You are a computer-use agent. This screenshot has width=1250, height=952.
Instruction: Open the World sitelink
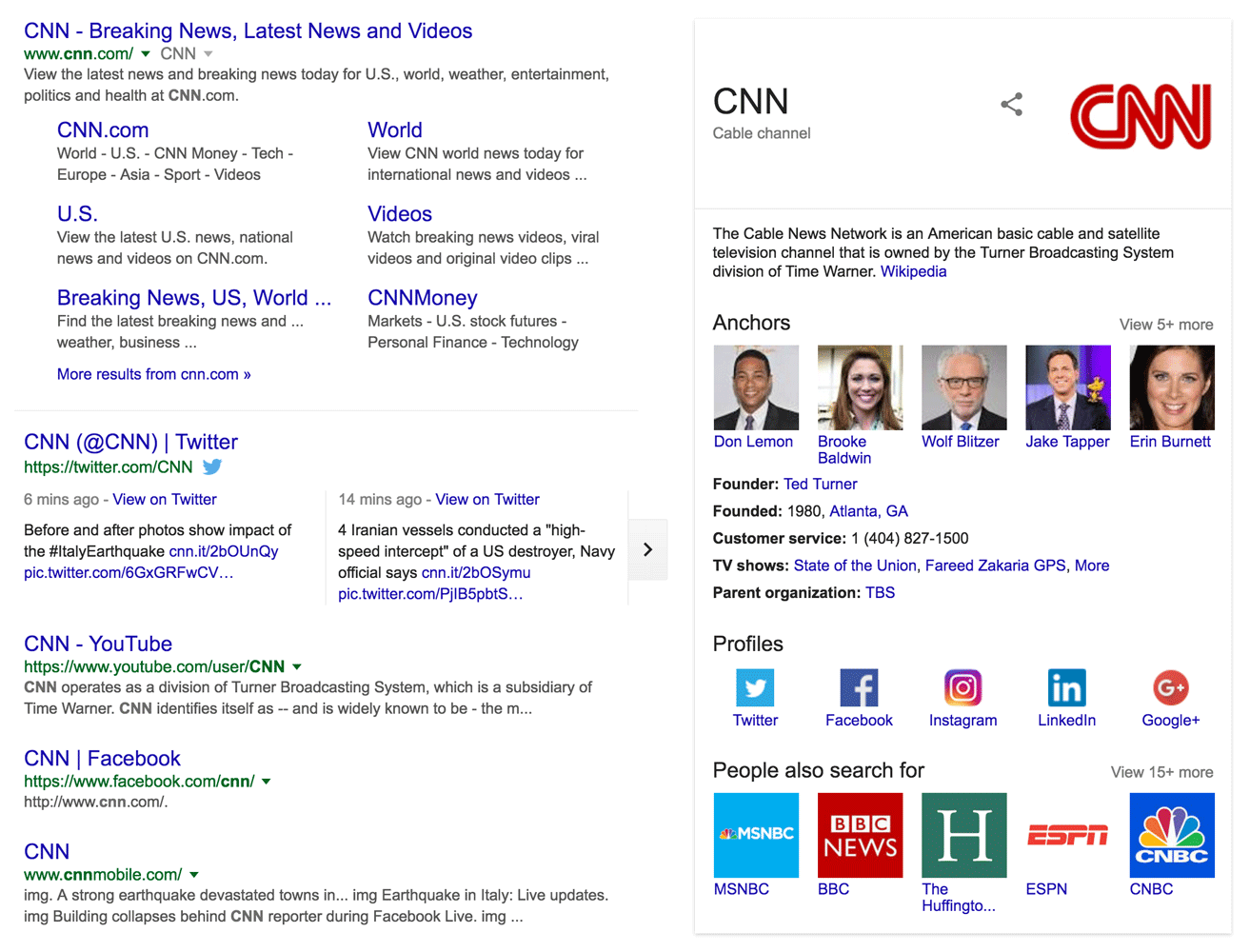pos(395,129)
